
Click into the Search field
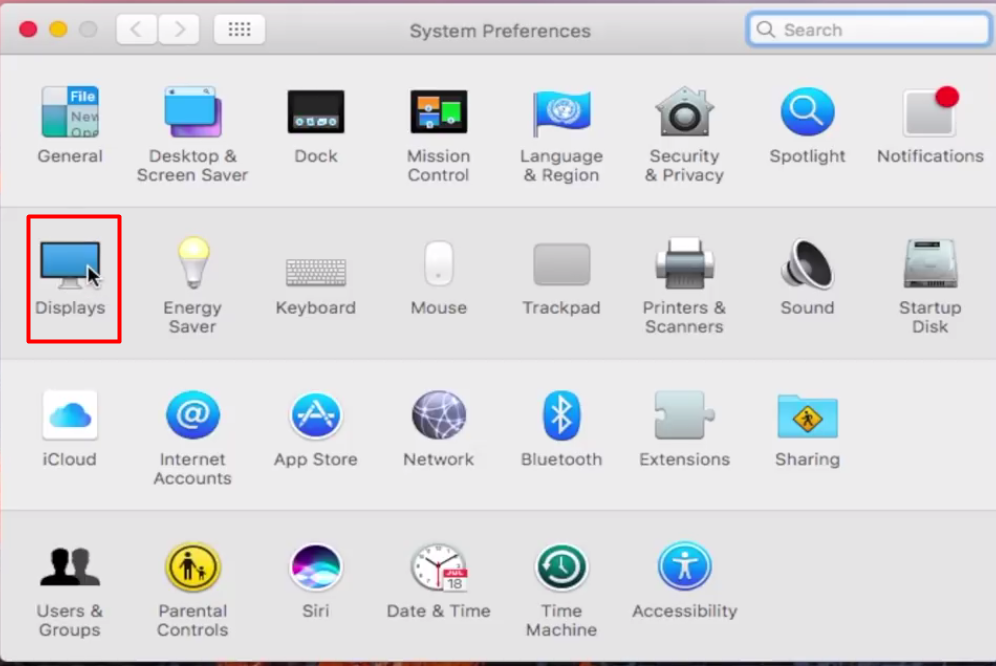[x=869, y=29]
